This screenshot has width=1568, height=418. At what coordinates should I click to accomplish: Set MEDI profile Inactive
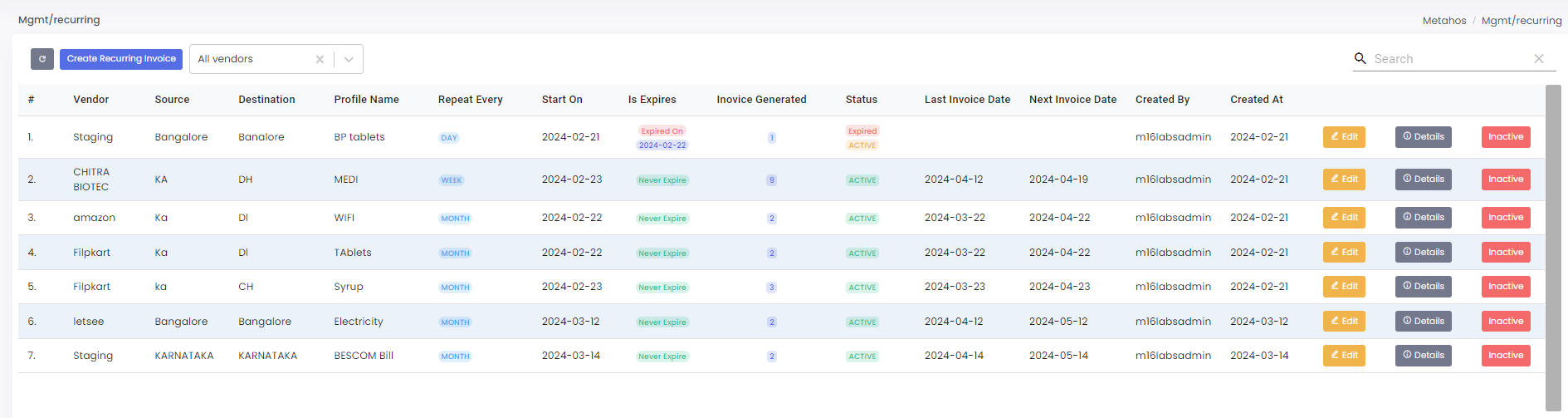[x=1506, y=179]
